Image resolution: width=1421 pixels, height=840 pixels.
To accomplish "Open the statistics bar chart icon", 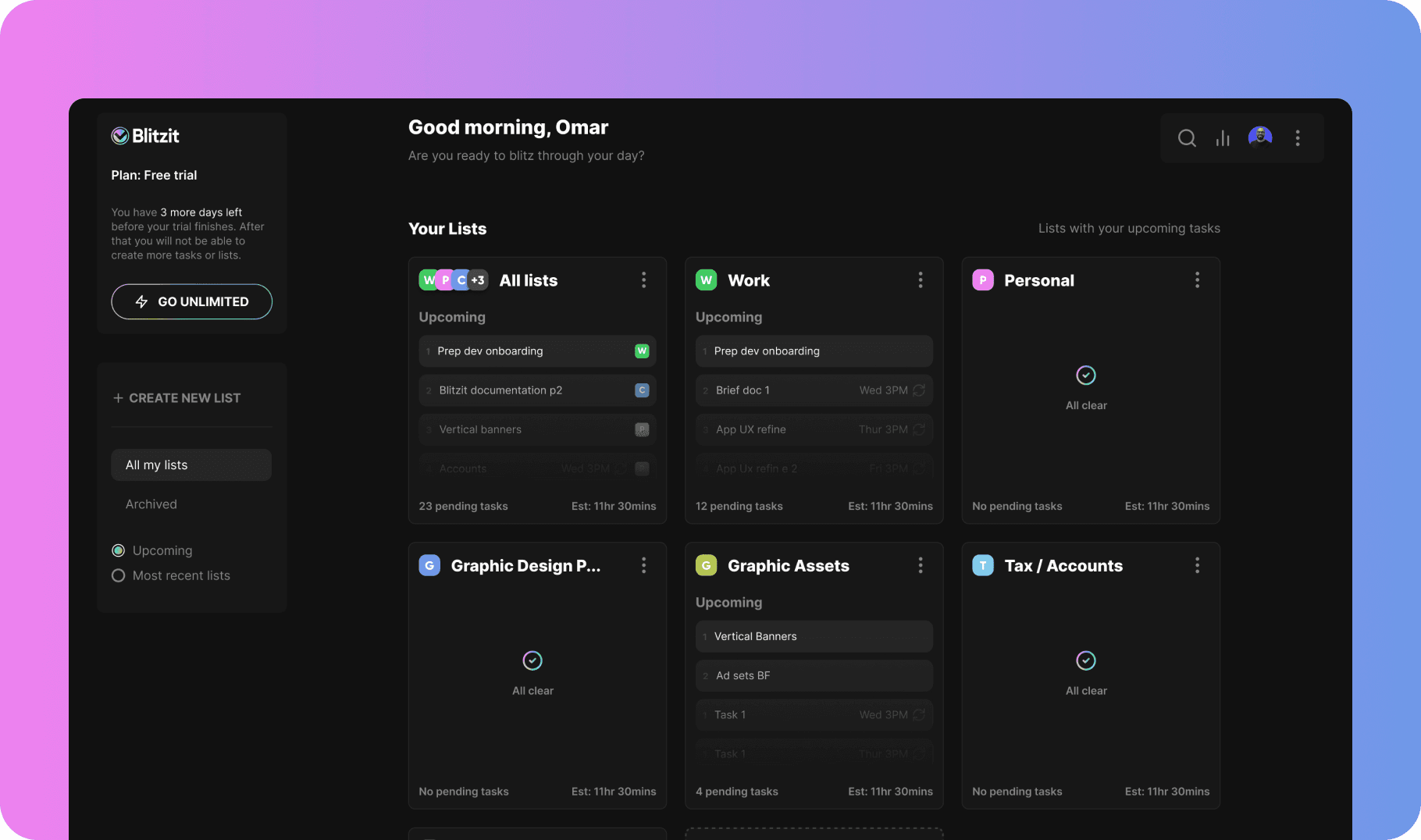I will (1223, 138).
